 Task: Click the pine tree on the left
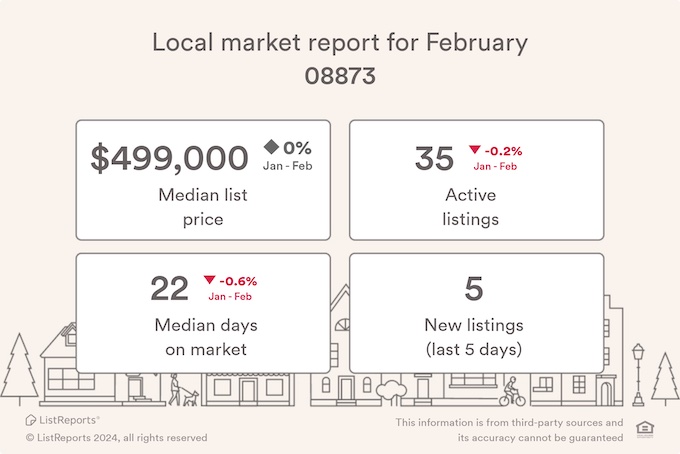(x=20, y=369)
